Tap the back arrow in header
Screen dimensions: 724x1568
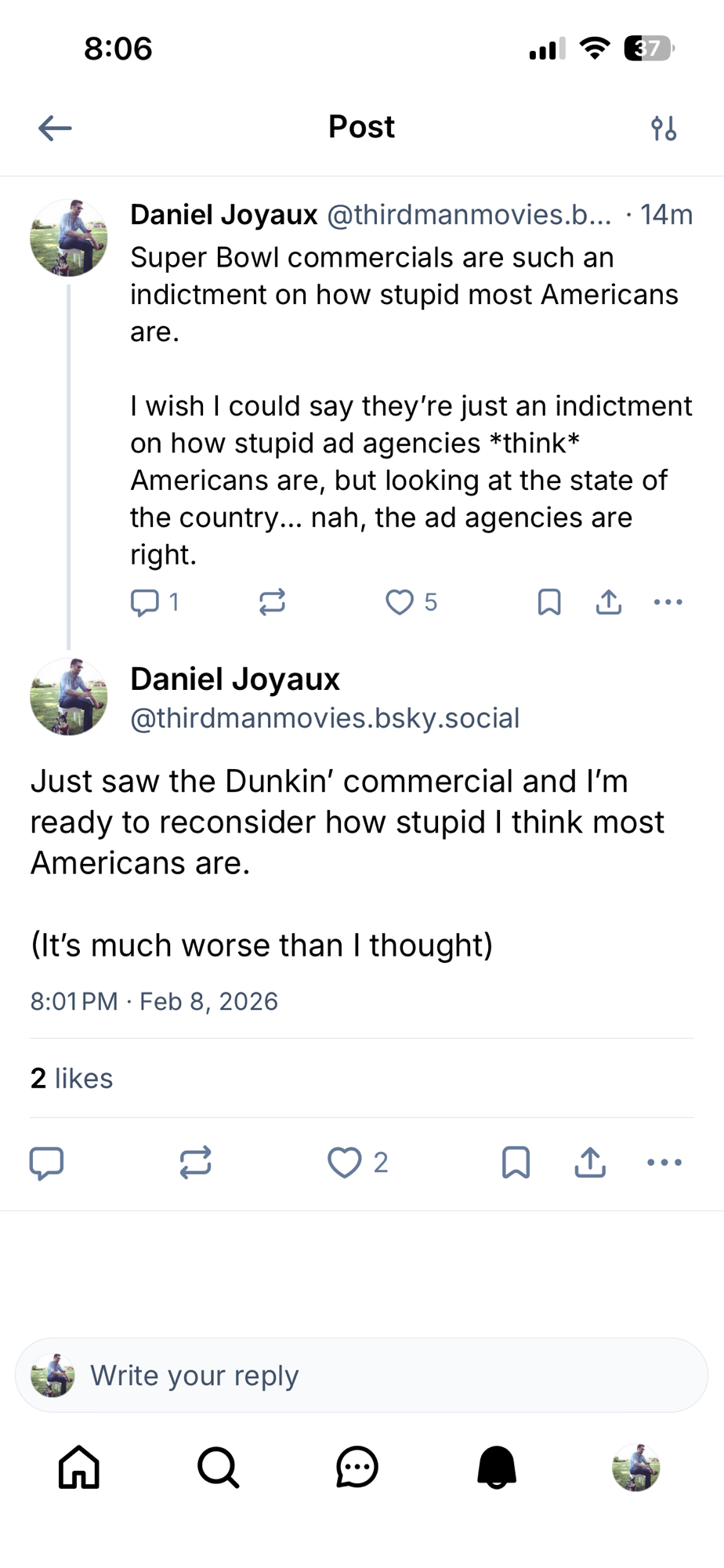(55, 128)
